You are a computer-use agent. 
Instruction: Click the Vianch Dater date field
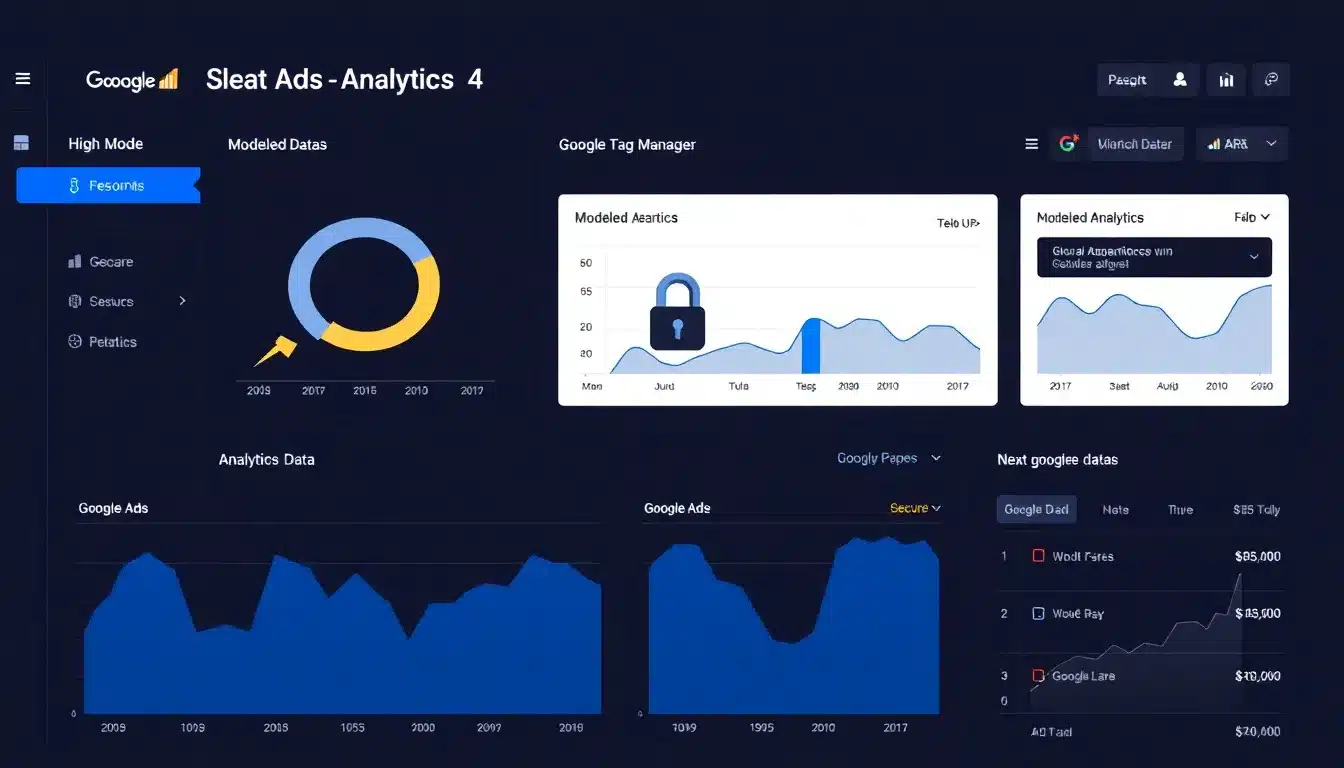click(x=1135, y=143)
